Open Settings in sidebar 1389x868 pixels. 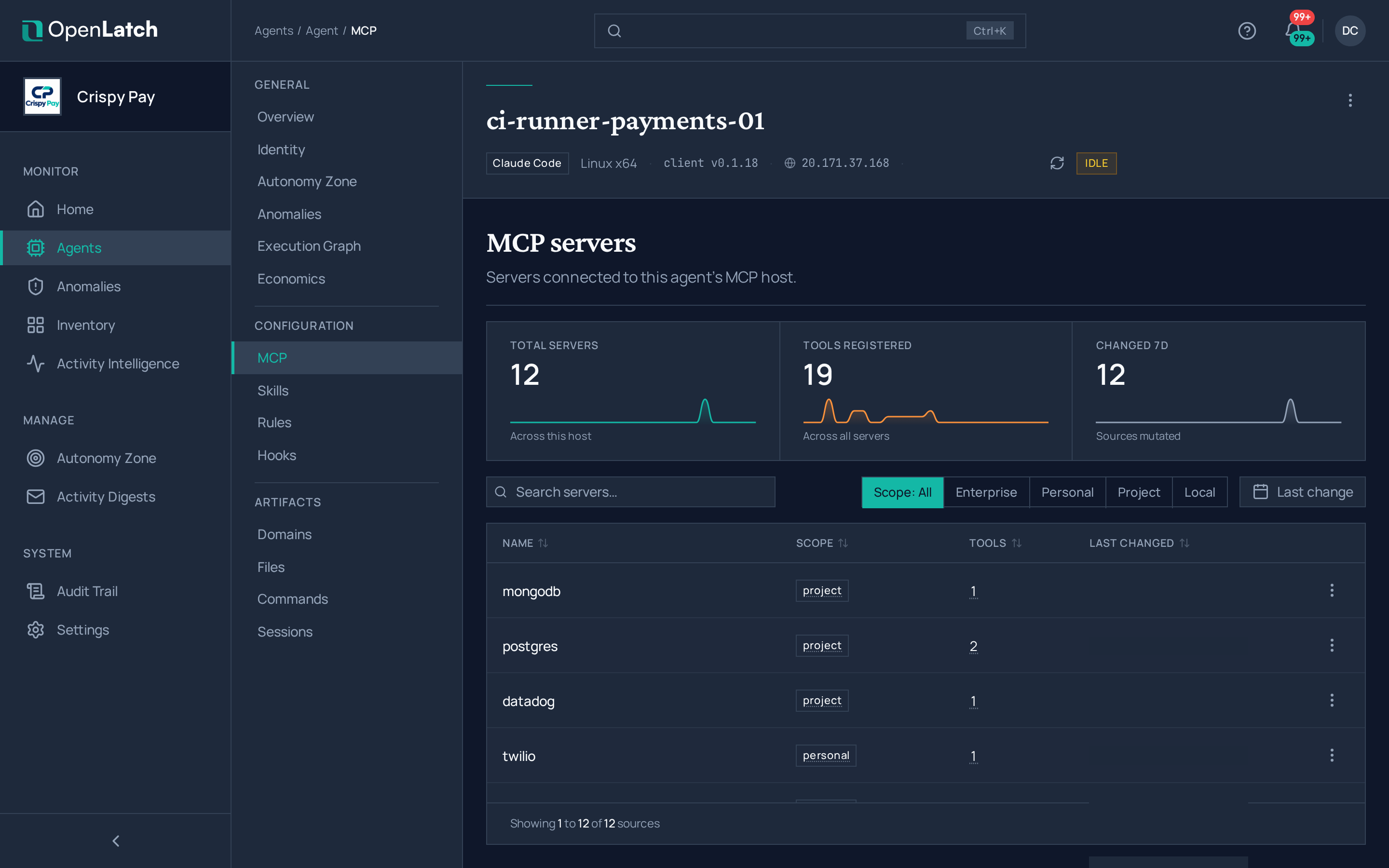pyautogui.click(x=116, y=630)
